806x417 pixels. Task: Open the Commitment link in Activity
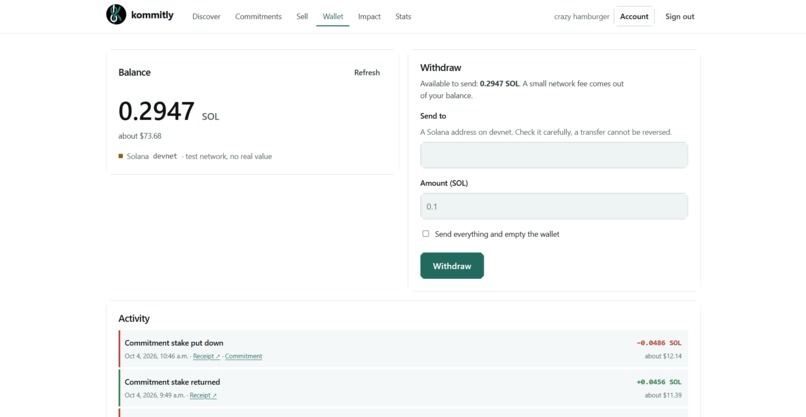[243, 356]
